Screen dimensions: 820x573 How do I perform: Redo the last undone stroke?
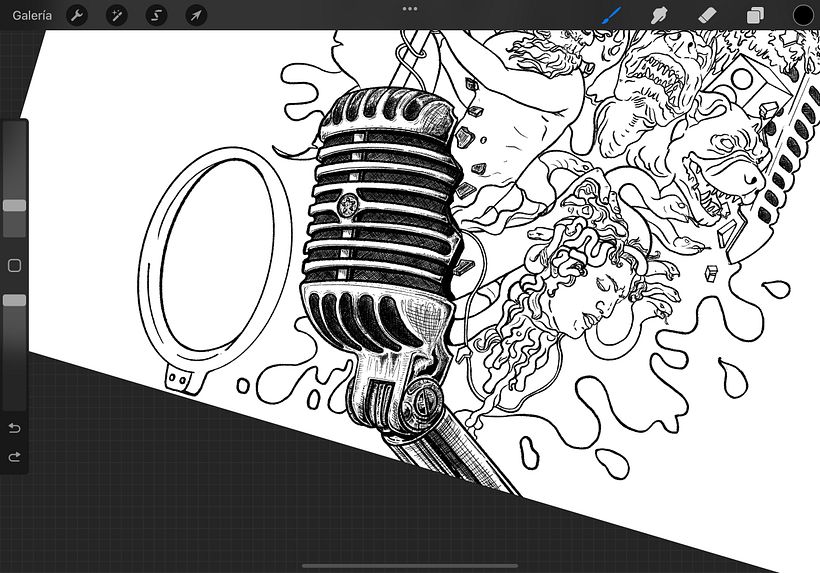[x=15, y=457]
